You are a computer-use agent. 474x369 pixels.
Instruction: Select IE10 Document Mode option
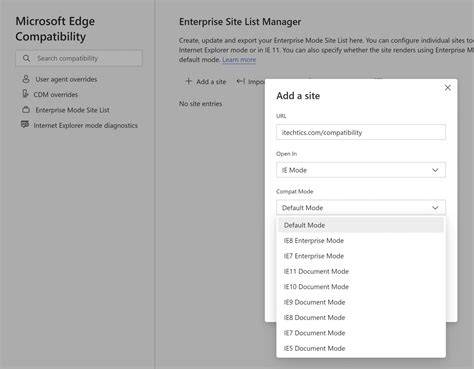pyautogui.click(x=361, y=287)
